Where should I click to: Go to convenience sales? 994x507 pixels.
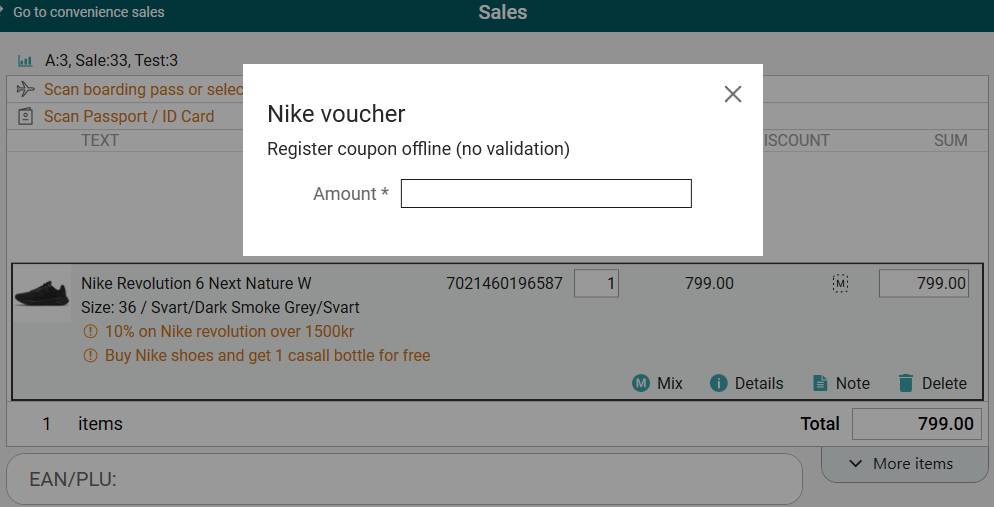(85, 12)
